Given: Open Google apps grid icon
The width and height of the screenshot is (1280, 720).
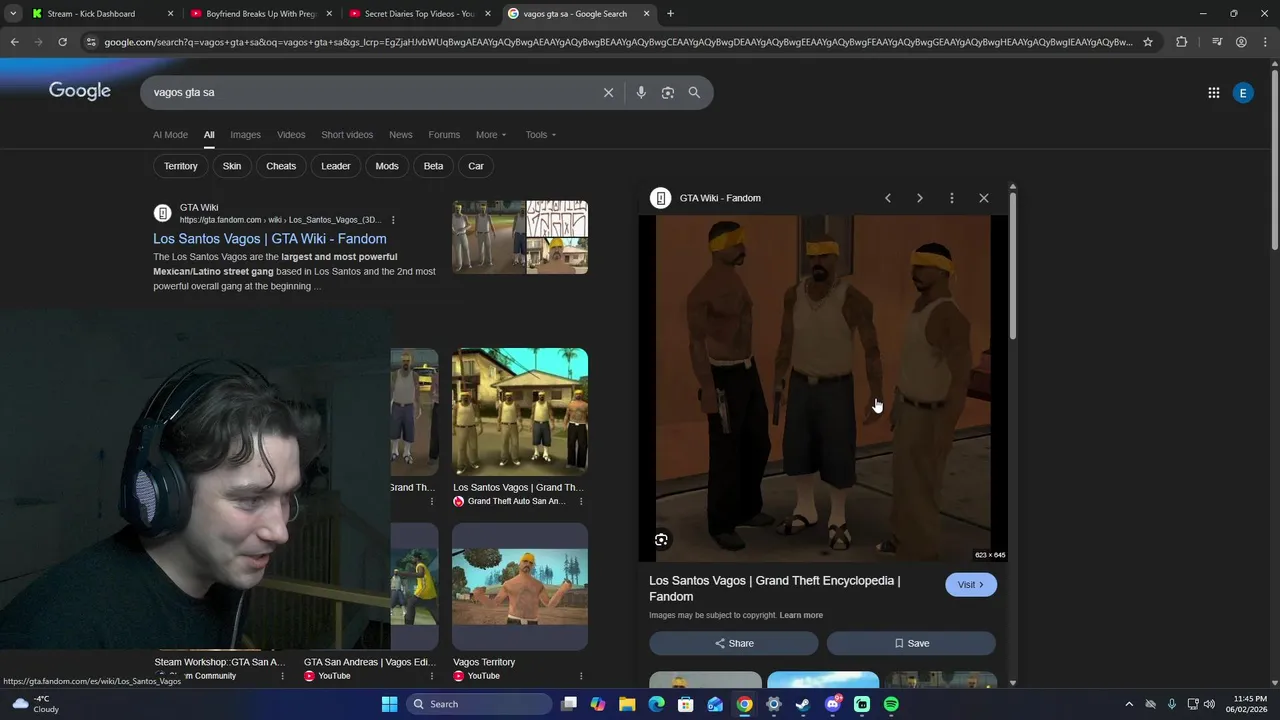Looking at the screenshot, I should click(x=1213, y=93).
